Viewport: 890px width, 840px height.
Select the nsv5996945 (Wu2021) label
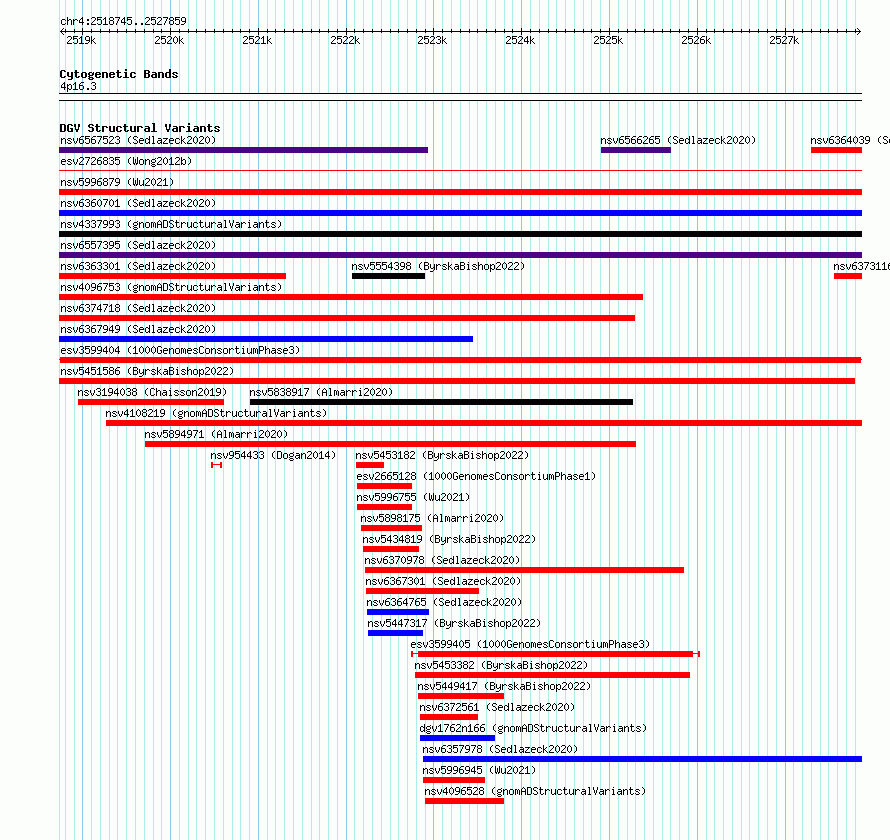pos(479,770)
